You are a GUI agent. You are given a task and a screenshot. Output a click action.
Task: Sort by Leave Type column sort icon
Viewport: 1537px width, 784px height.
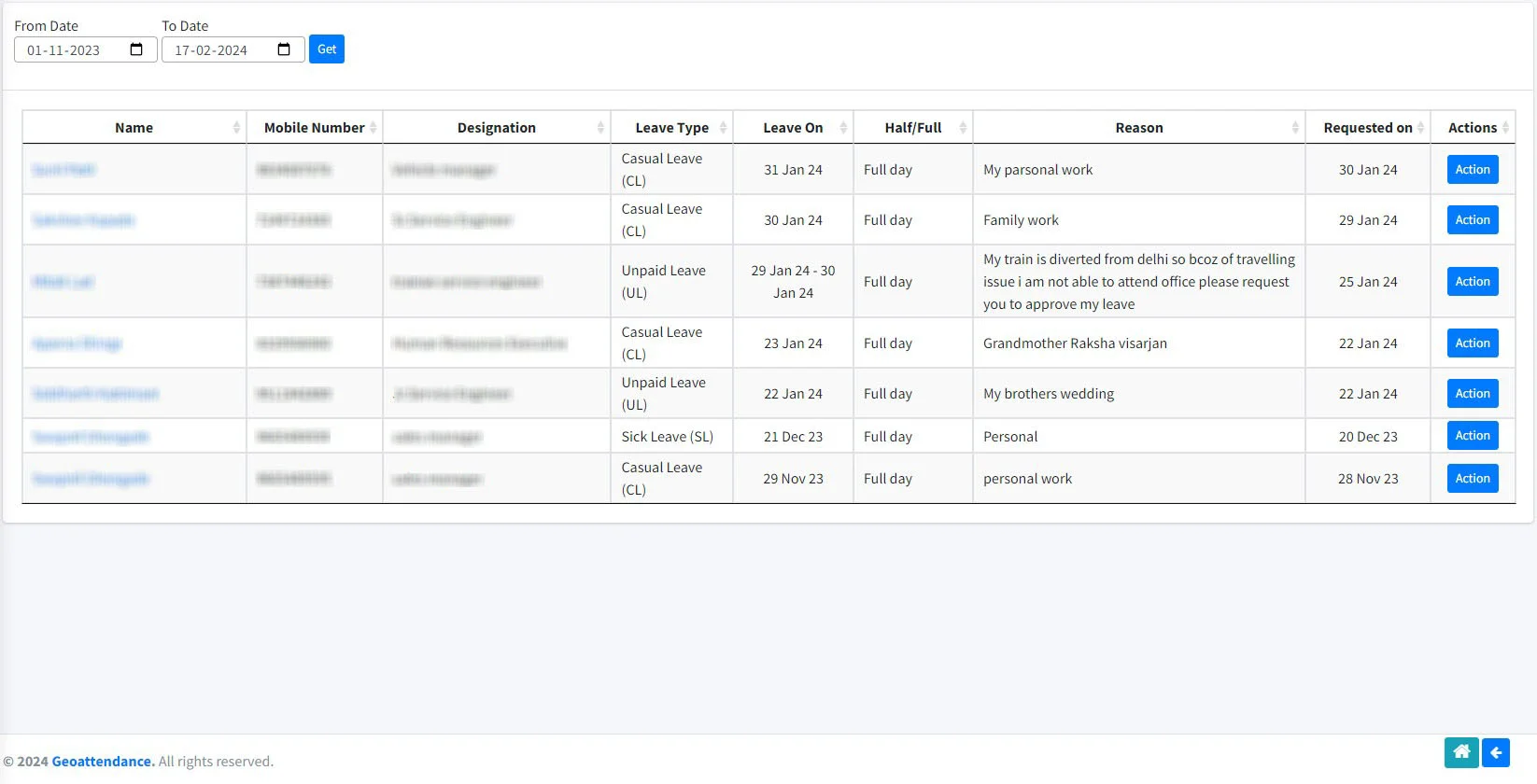pyautogui.click(x=723, y=128)
